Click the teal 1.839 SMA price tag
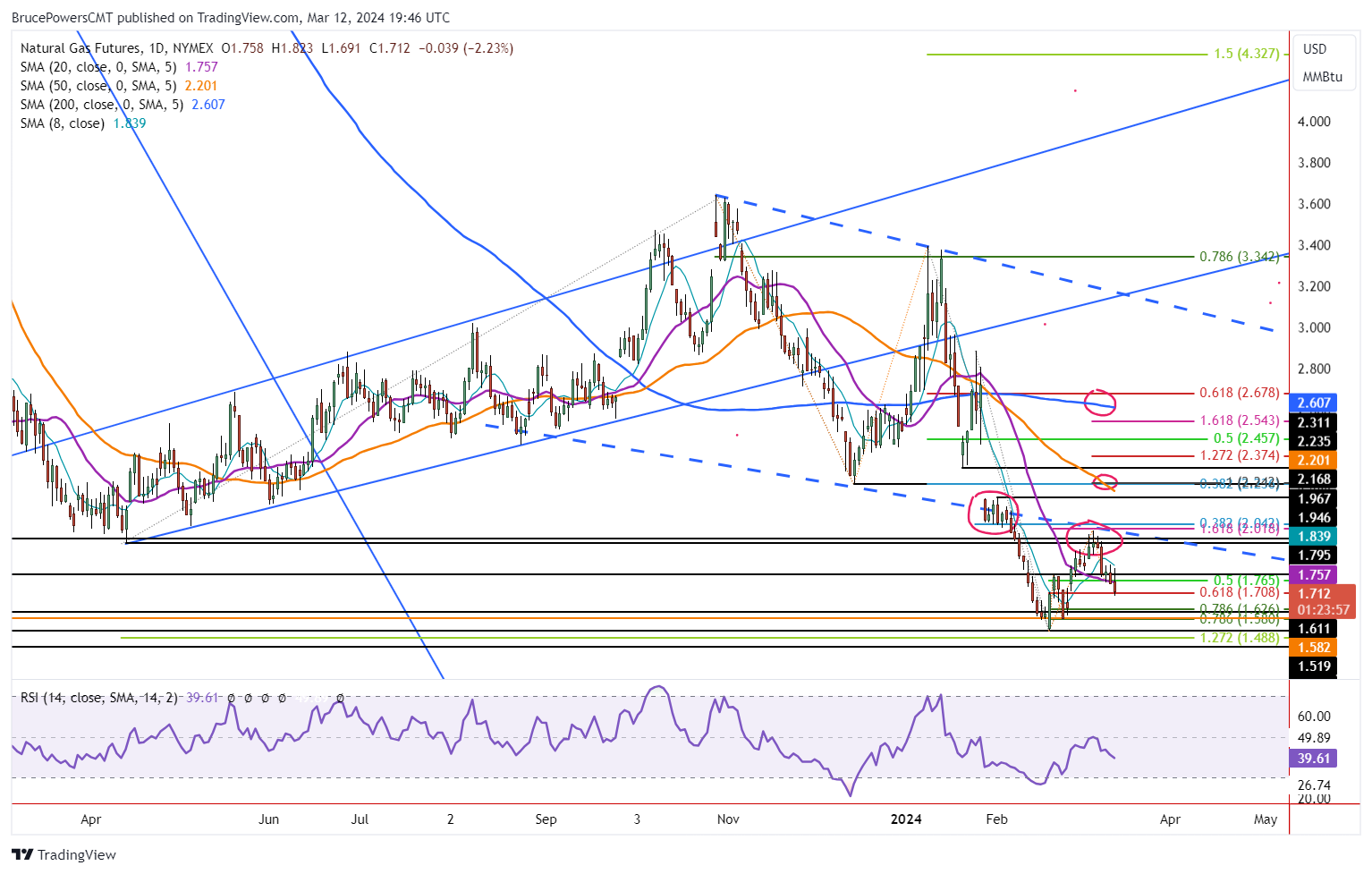 click(x=1313, y=536)
